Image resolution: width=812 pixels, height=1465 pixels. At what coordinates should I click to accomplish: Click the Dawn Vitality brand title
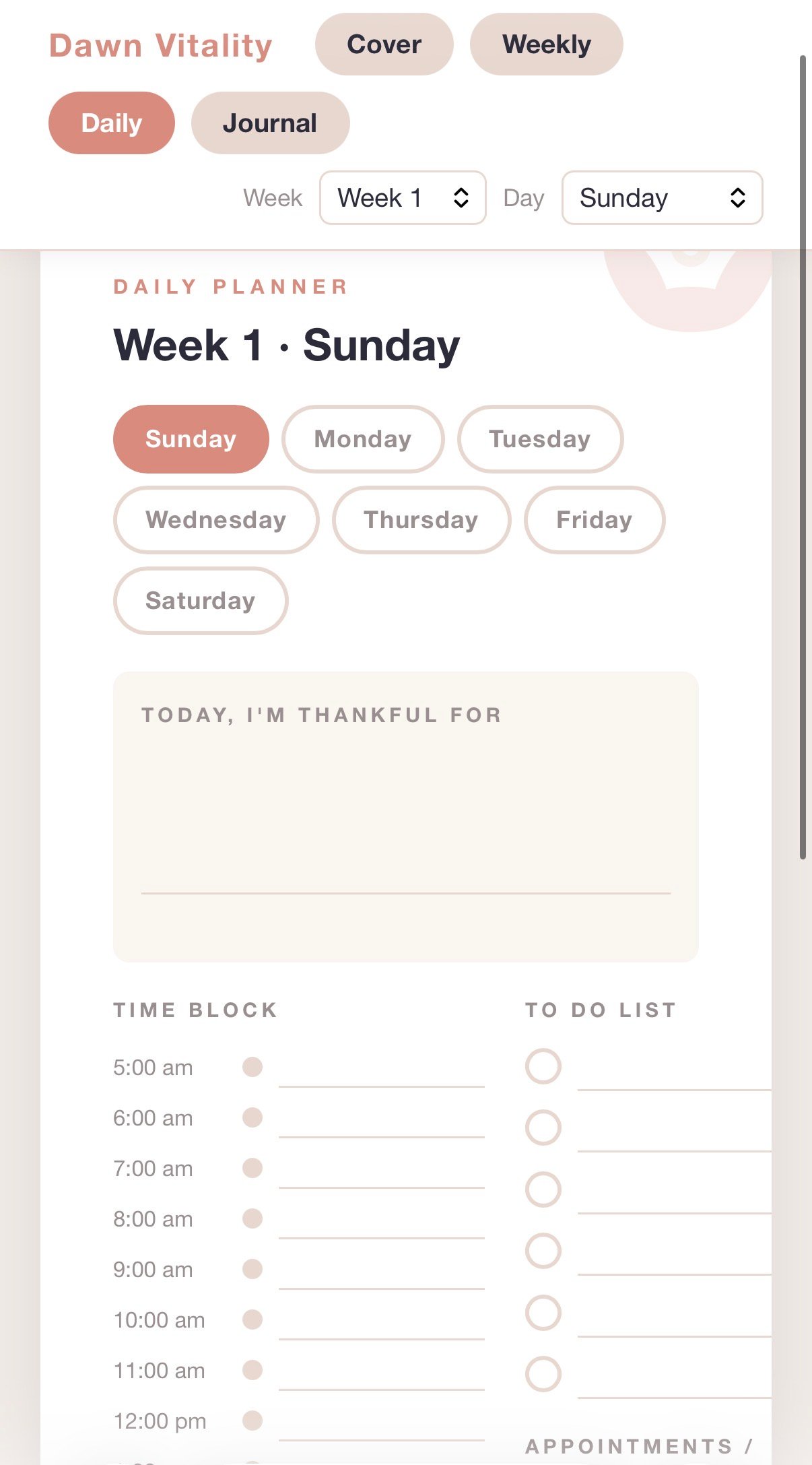coord(161,46)
